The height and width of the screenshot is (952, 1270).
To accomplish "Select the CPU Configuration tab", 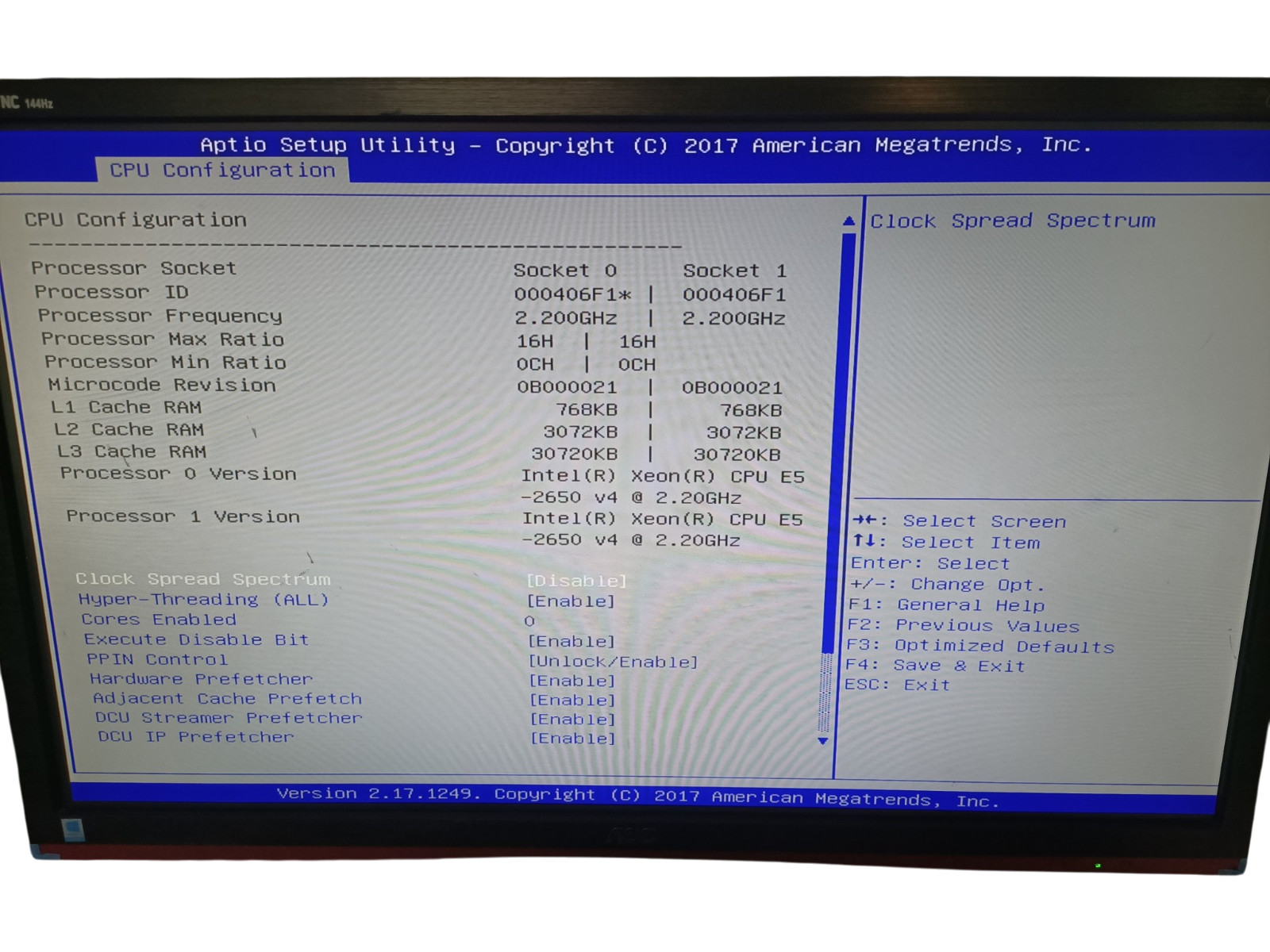I will coord(222,170).
